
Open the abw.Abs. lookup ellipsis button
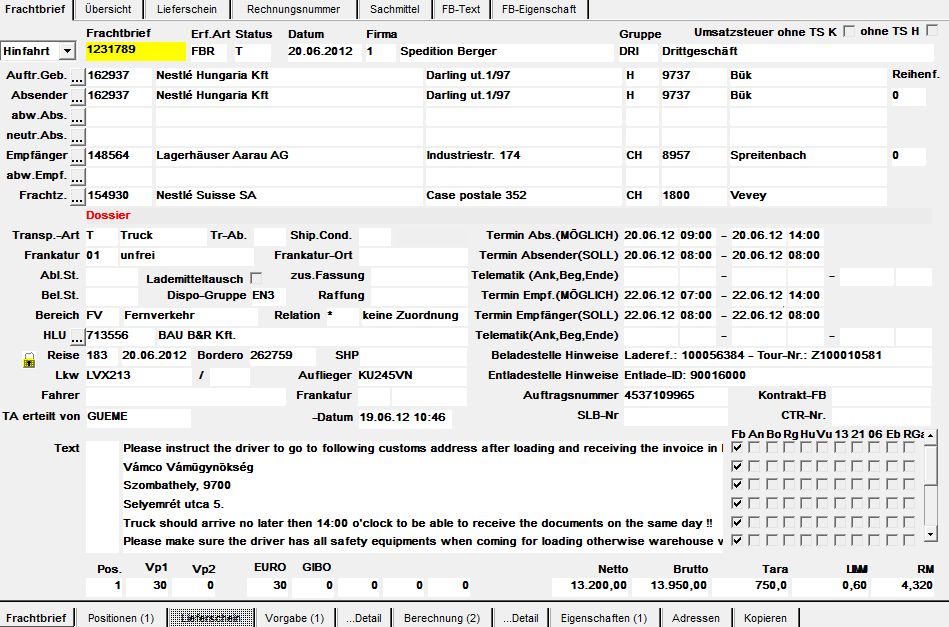click(x=77, y=117)
